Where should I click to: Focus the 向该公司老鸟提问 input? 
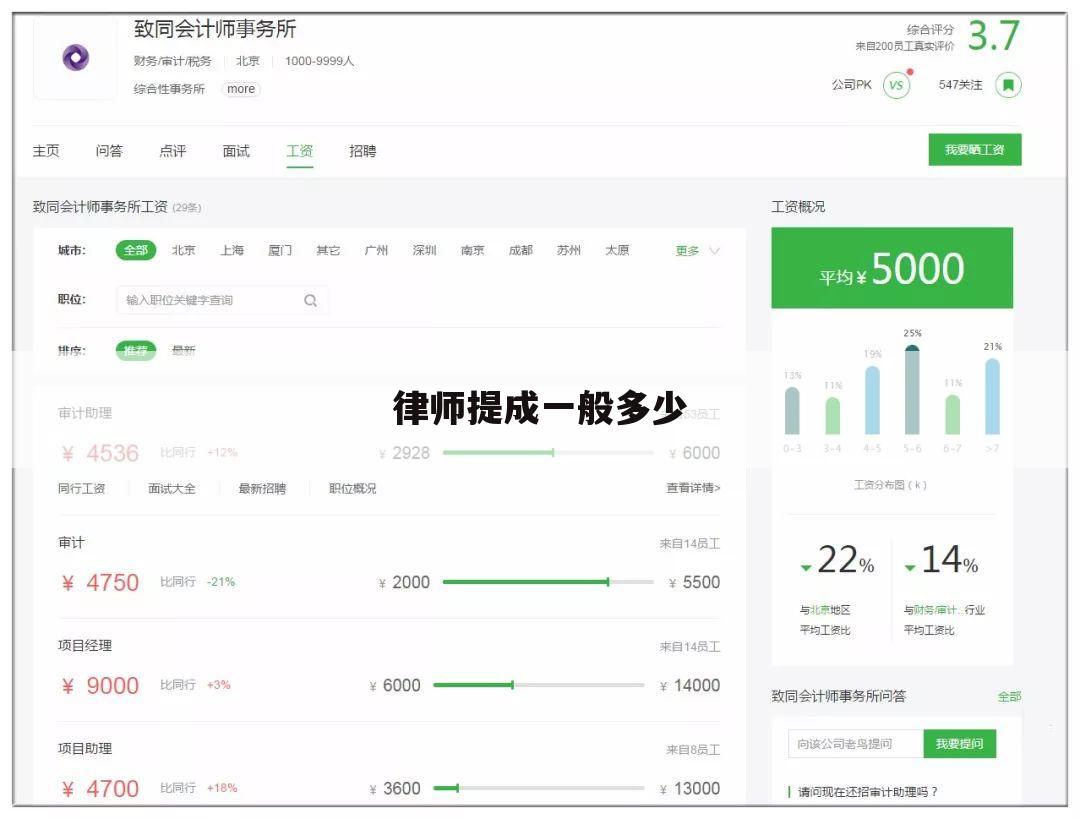point(855,744)
